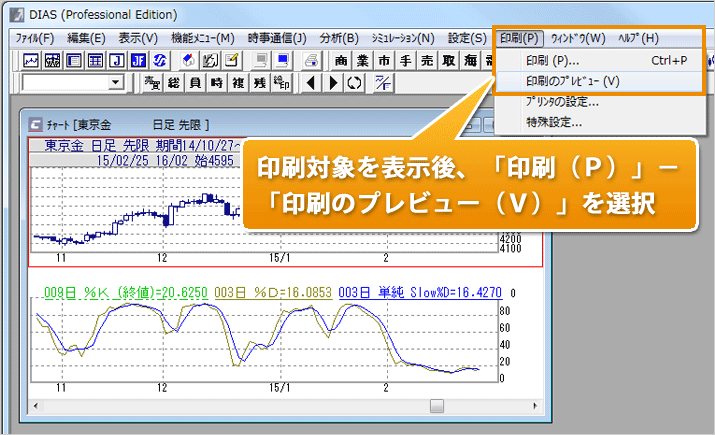The image size is (715, 435).
Task: Click the right arrow next button
Action: coord(332,82)
